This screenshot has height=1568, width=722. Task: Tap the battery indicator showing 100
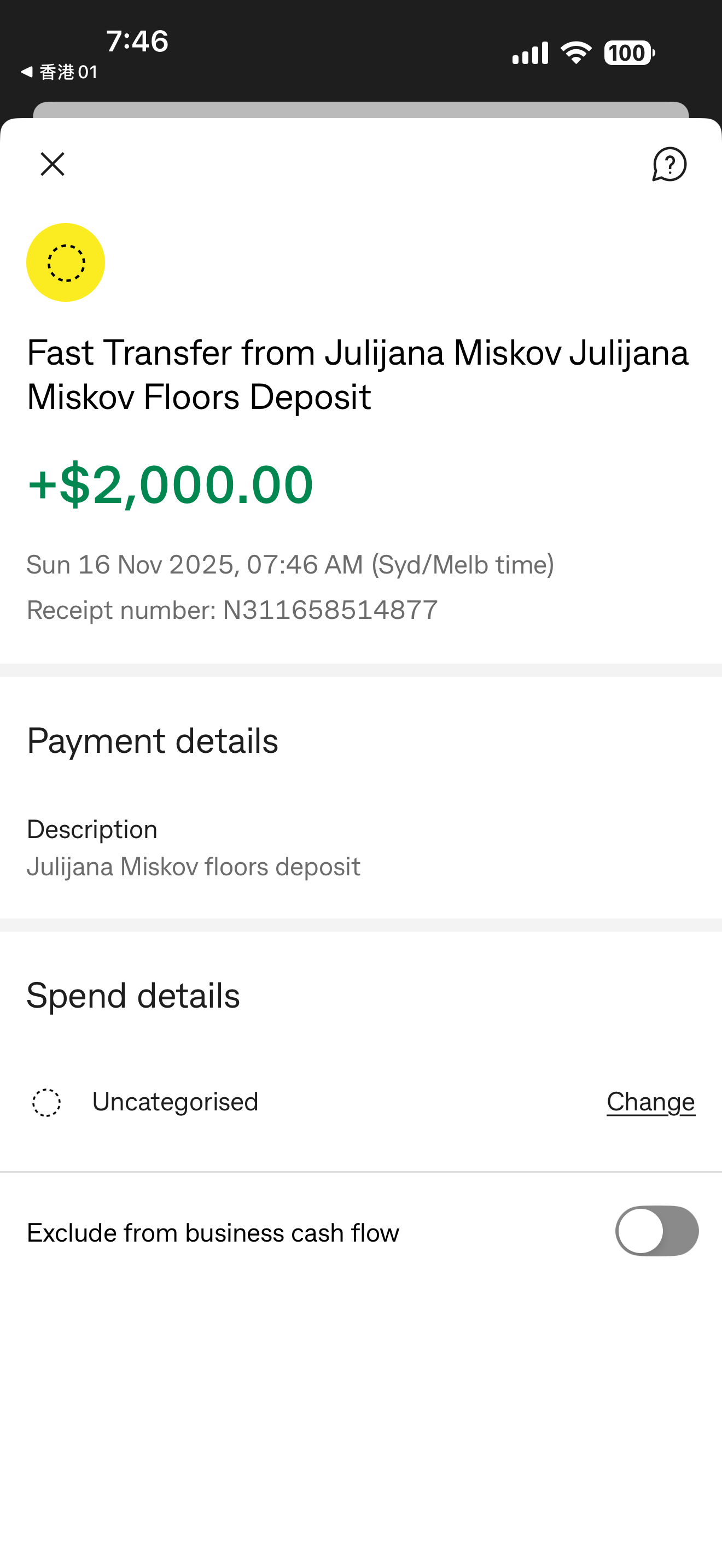pos(629,53)
